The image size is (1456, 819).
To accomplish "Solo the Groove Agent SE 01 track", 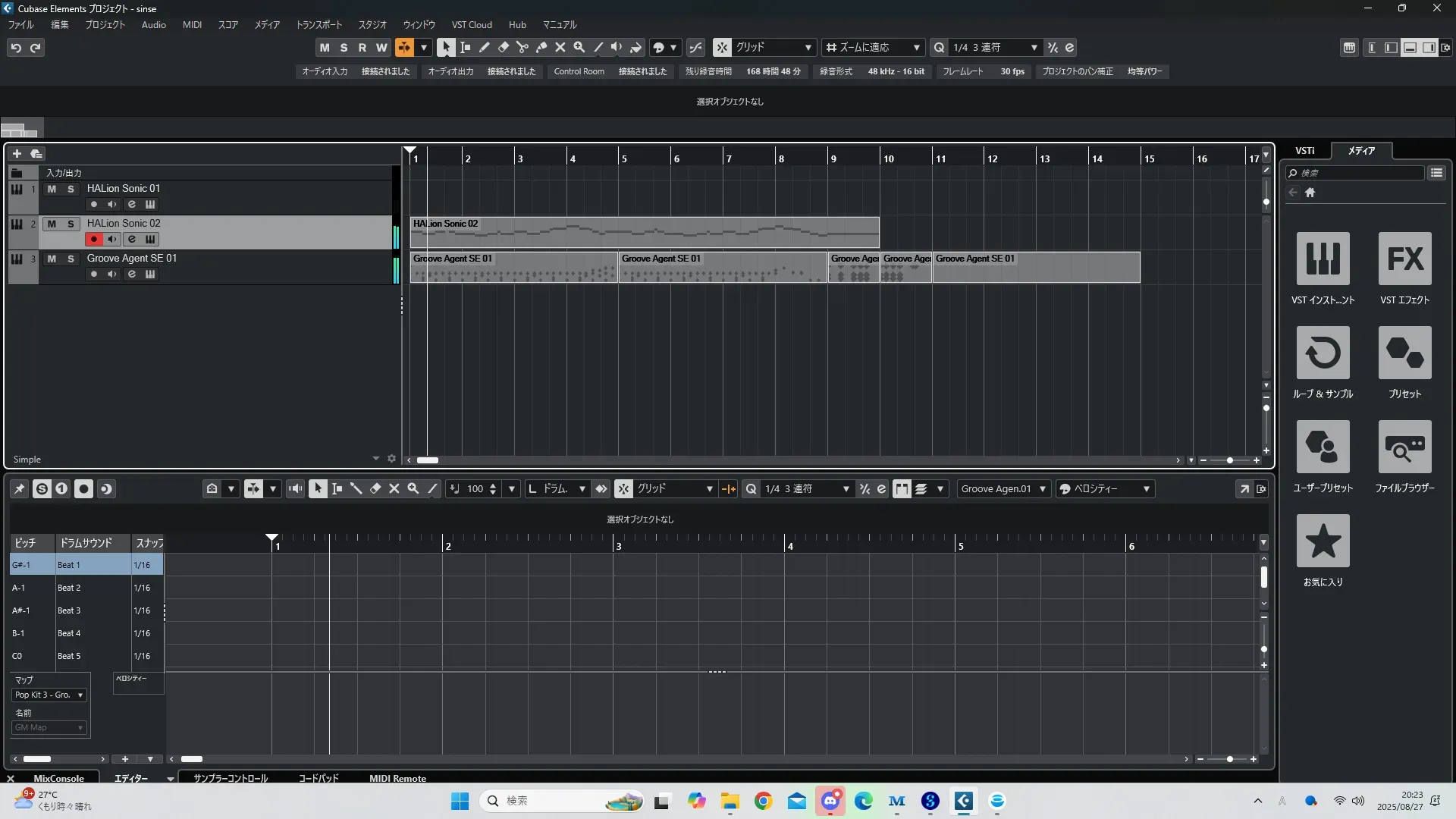I will (x=71, y=259).
